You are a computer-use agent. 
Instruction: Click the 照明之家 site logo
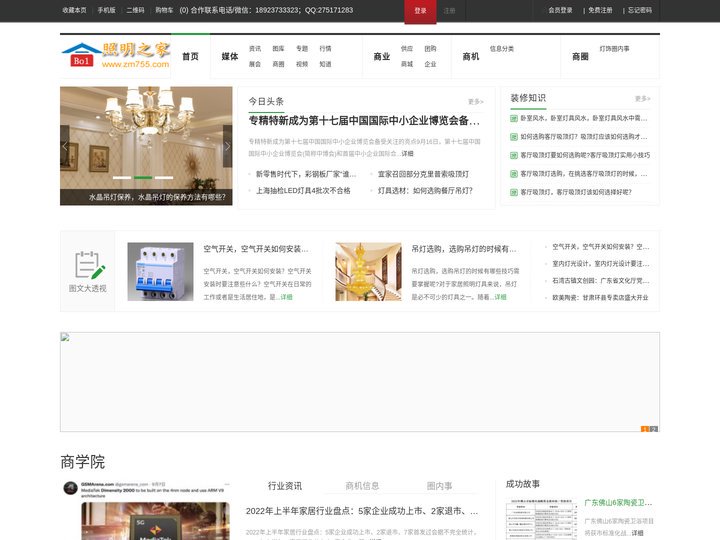(116, 56)
